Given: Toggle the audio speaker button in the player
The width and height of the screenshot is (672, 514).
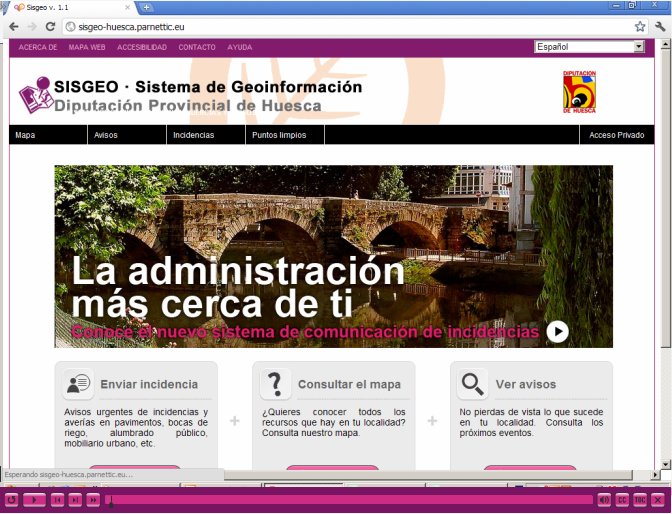Looking at the screenshot, I should point(604,499).
